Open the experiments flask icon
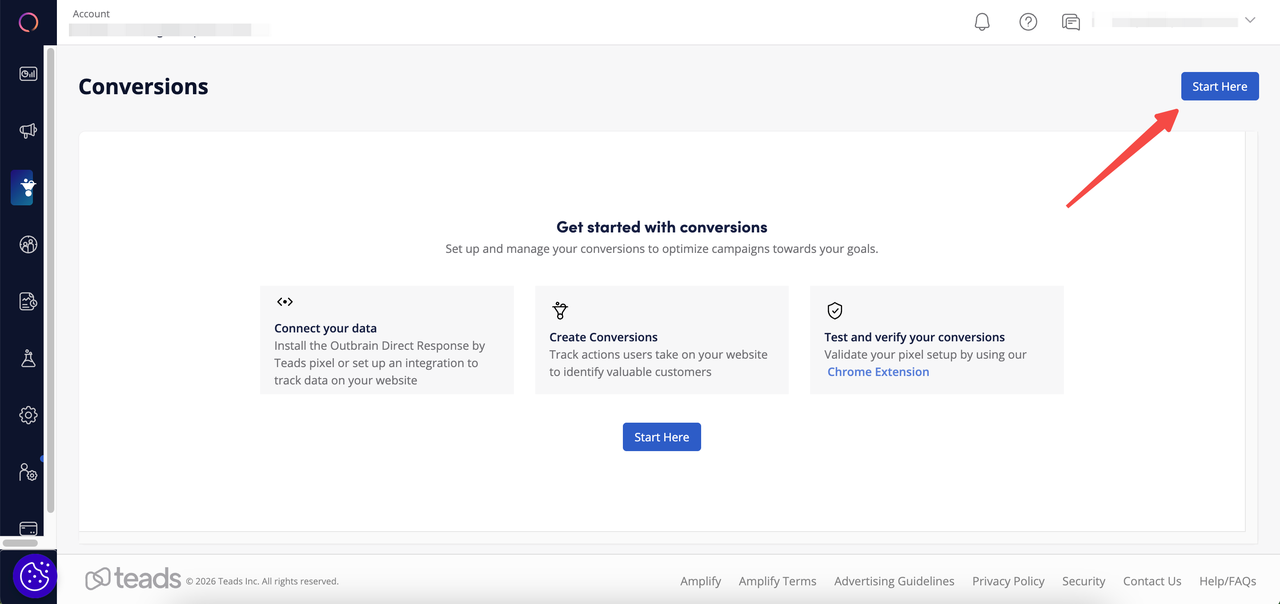1280x604 pixels. 28,359
